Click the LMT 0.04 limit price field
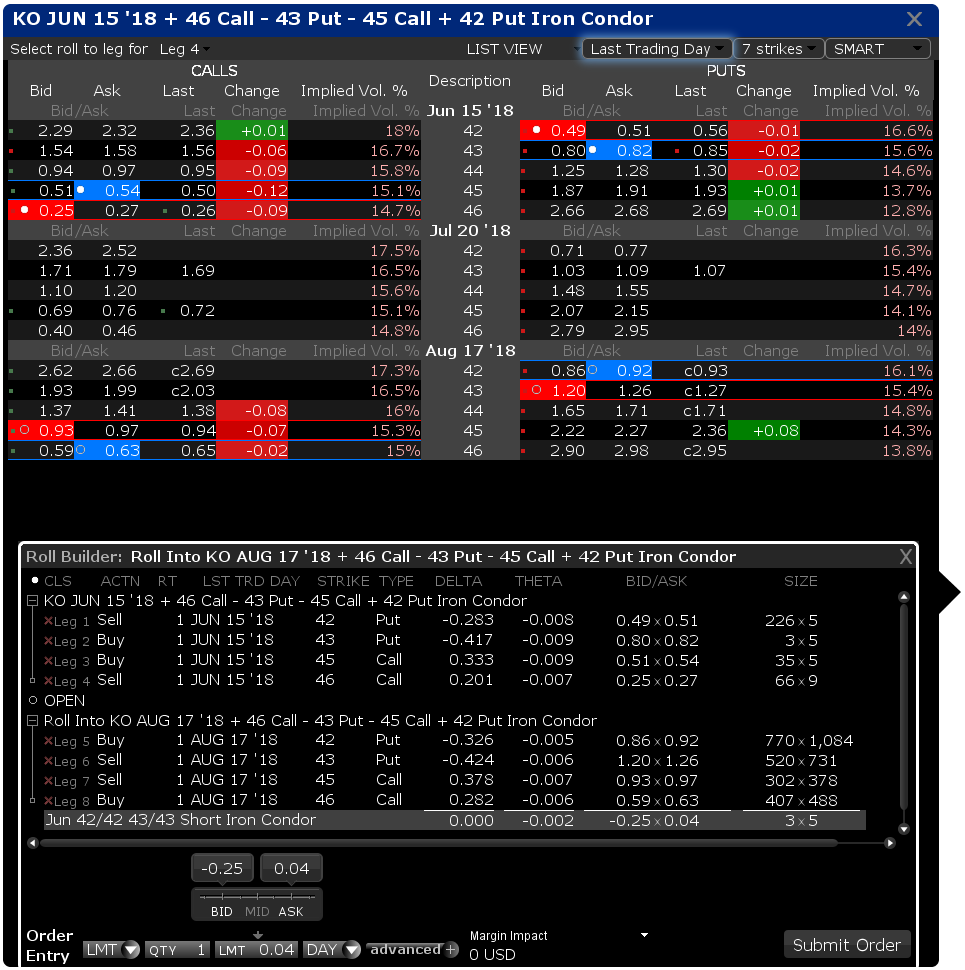965x970 pixels. [257, 950]
